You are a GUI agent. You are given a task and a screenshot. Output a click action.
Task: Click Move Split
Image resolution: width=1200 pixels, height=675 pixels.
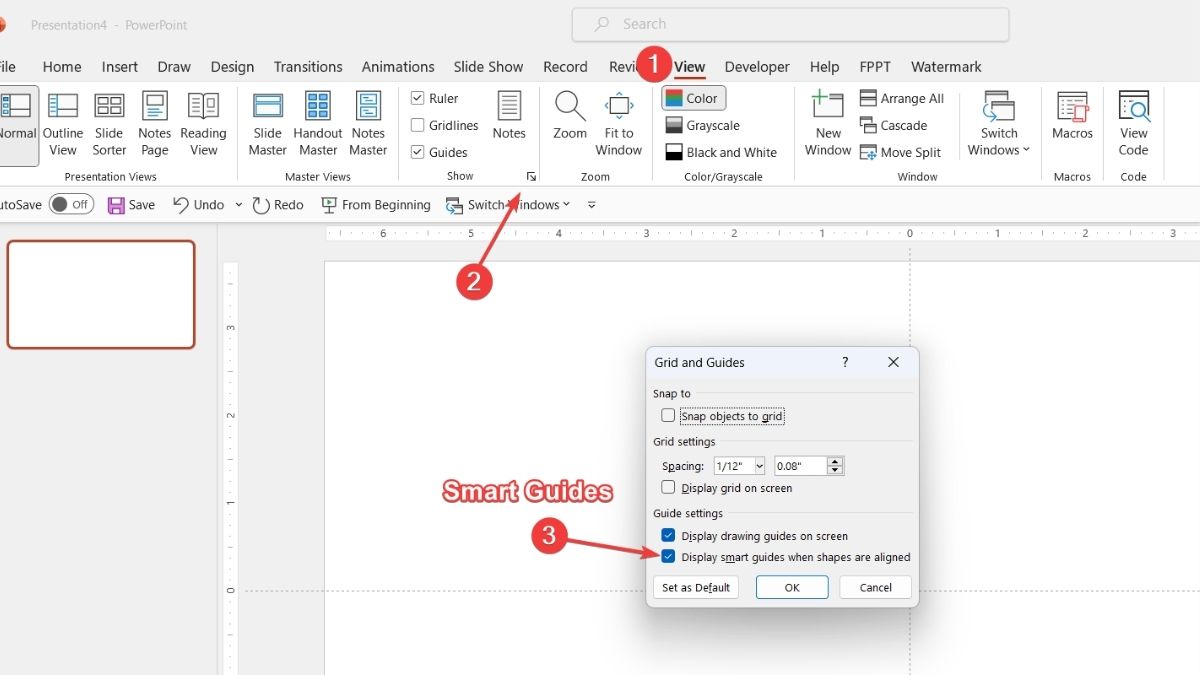click(x=901, y=152)
